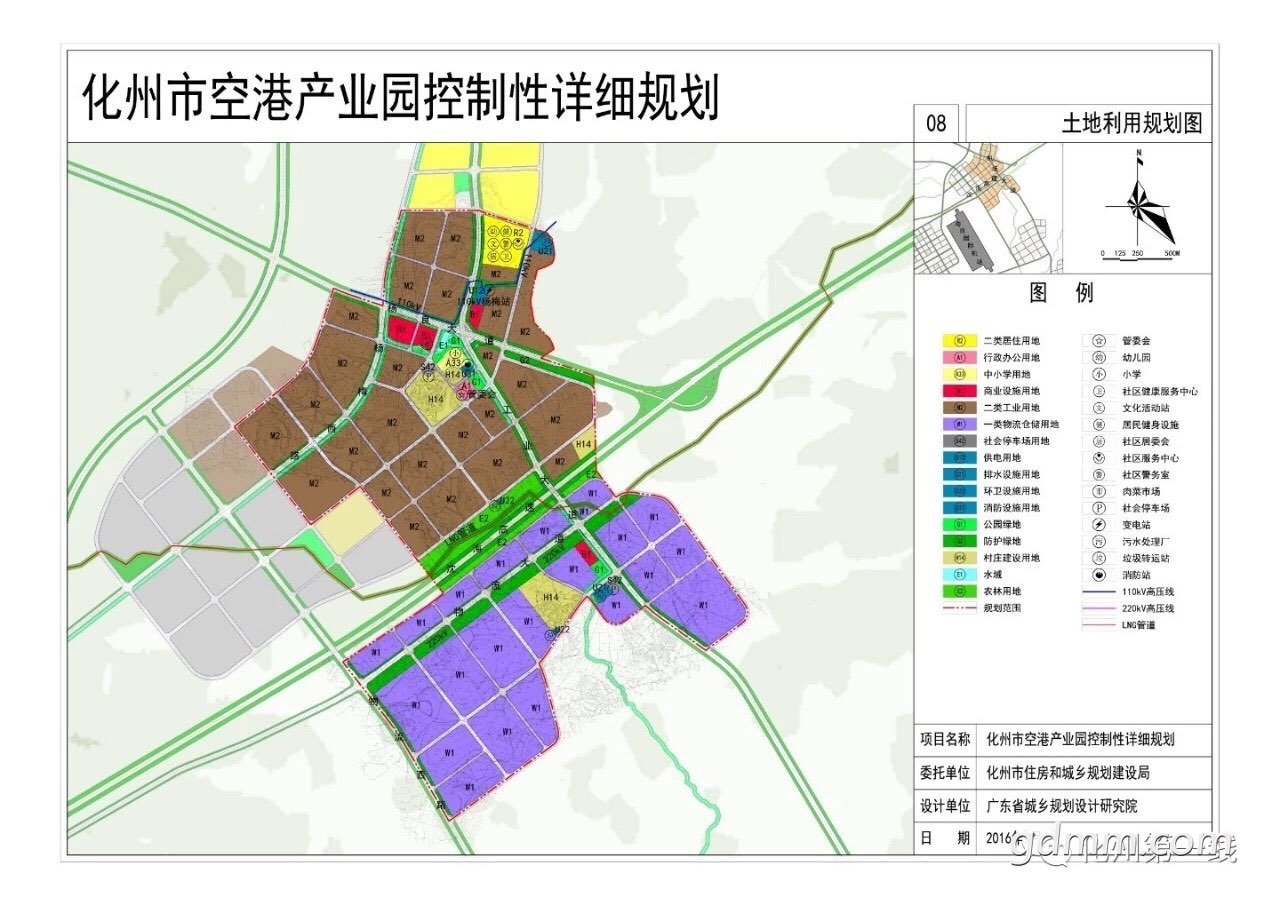This screenshot has height=905, width=1280.
Task: Click the main title 化州市空港产业园控制性详细规划
Action: coord(400,98)
